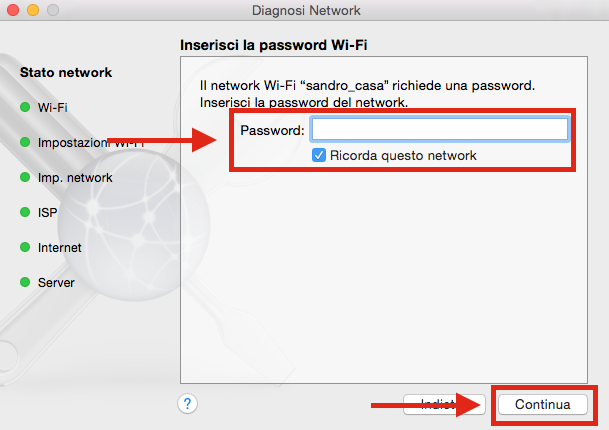The image size is (609, 430).
Task: Click the green Internet status dot
Action: (x=25, y=247)
